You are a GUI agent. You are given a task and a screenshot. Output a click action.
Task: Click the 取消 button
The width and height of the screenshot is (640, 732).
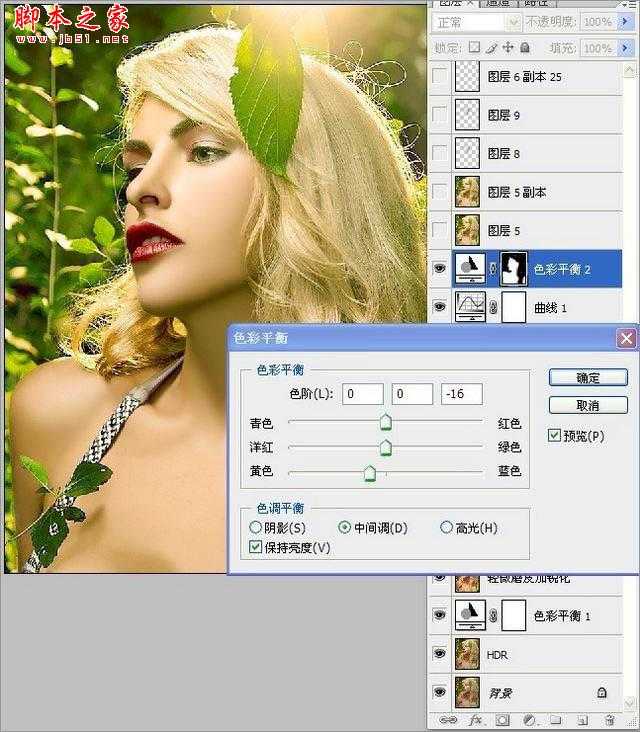pos(588,405)
